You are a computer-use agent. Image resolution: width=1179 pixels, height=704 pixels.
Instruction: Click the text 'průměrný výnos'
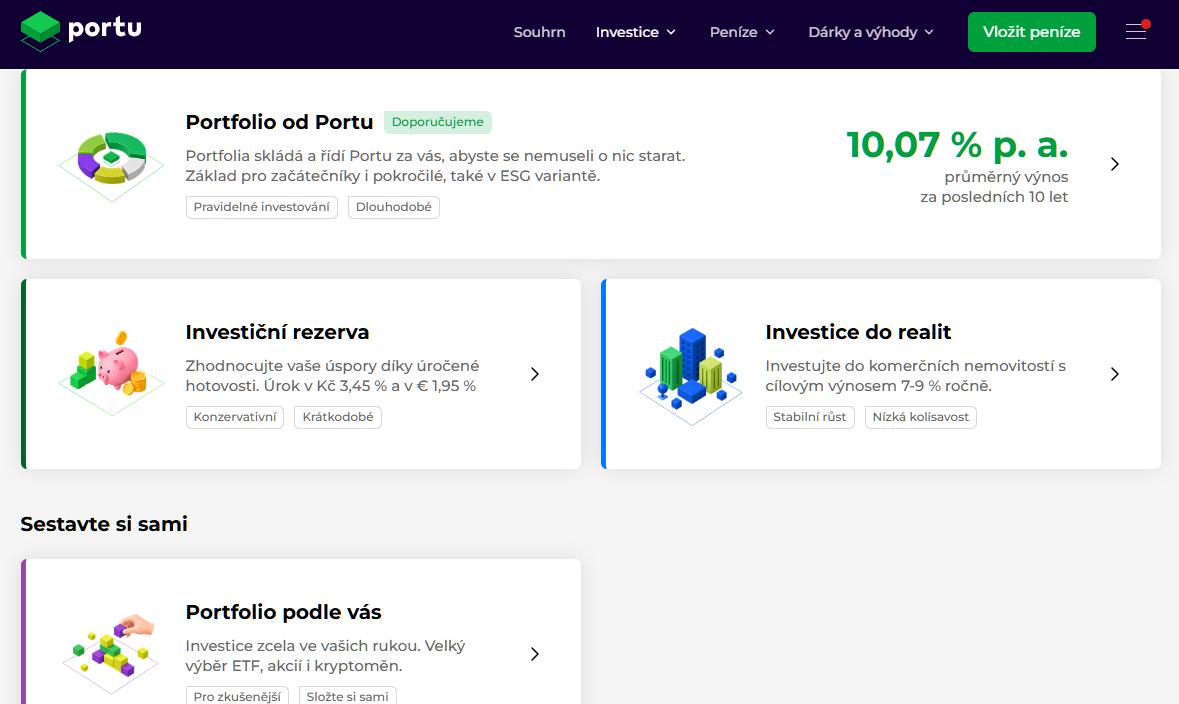[x=1006, y=177]
